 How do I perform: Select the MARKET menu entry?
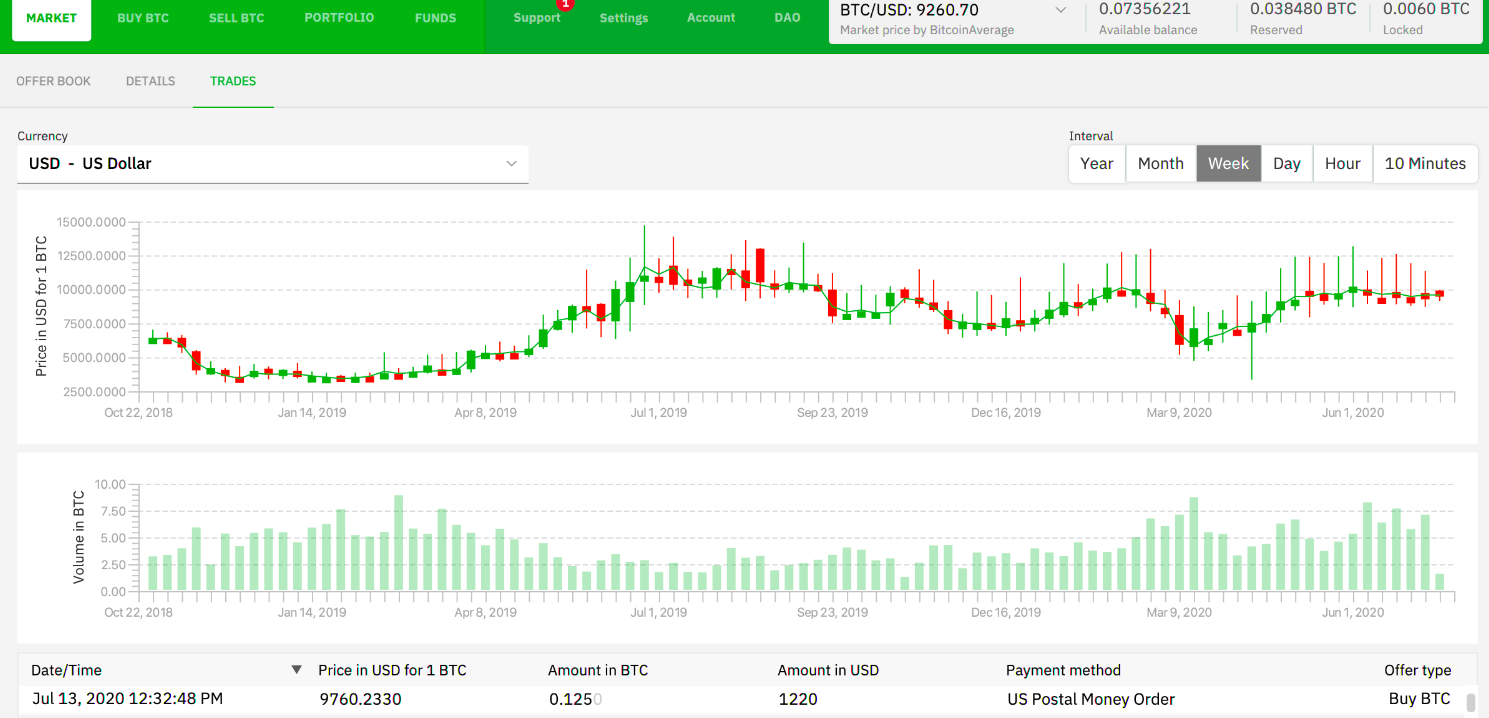[x=51, y=16]
